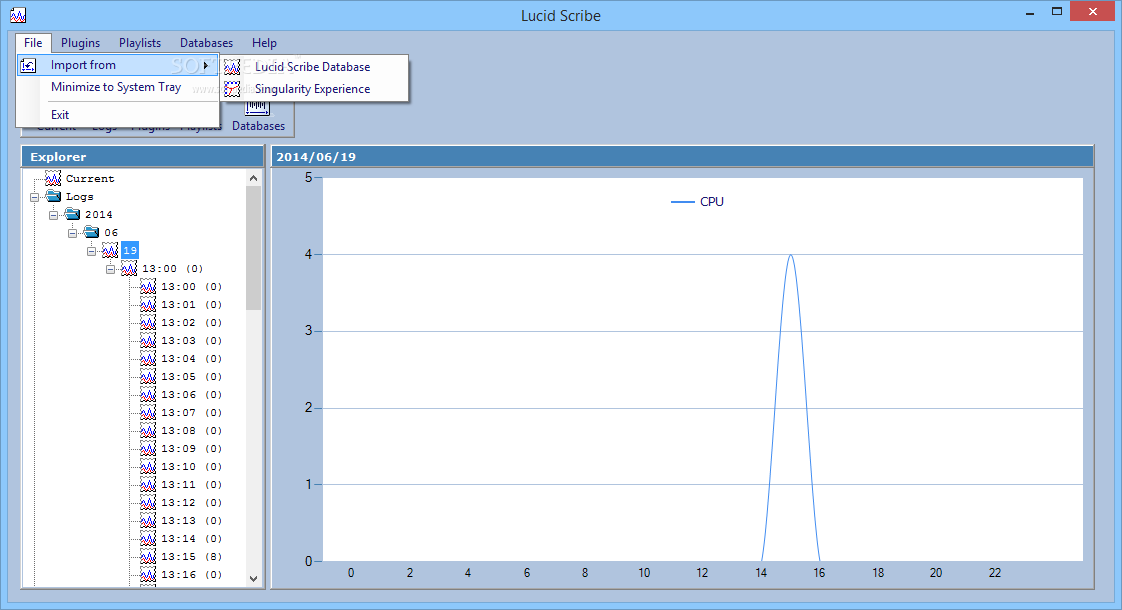Open the Plugins menu
Image resolution: width=1122 pixels, height=610 pixels.
point(80,43)
